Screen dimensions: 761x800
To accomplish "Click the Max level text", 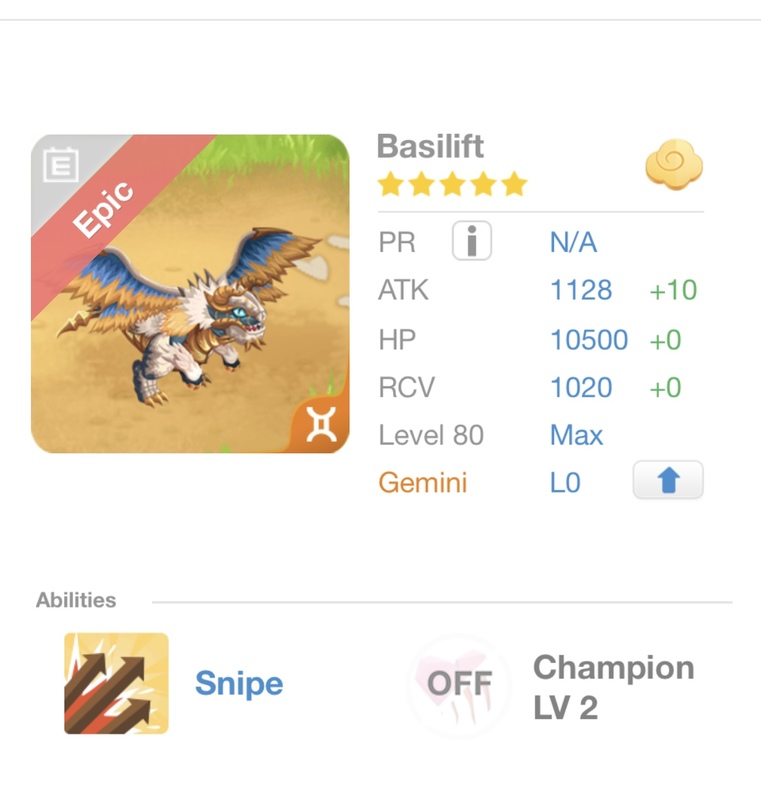I will coord(577,435).
